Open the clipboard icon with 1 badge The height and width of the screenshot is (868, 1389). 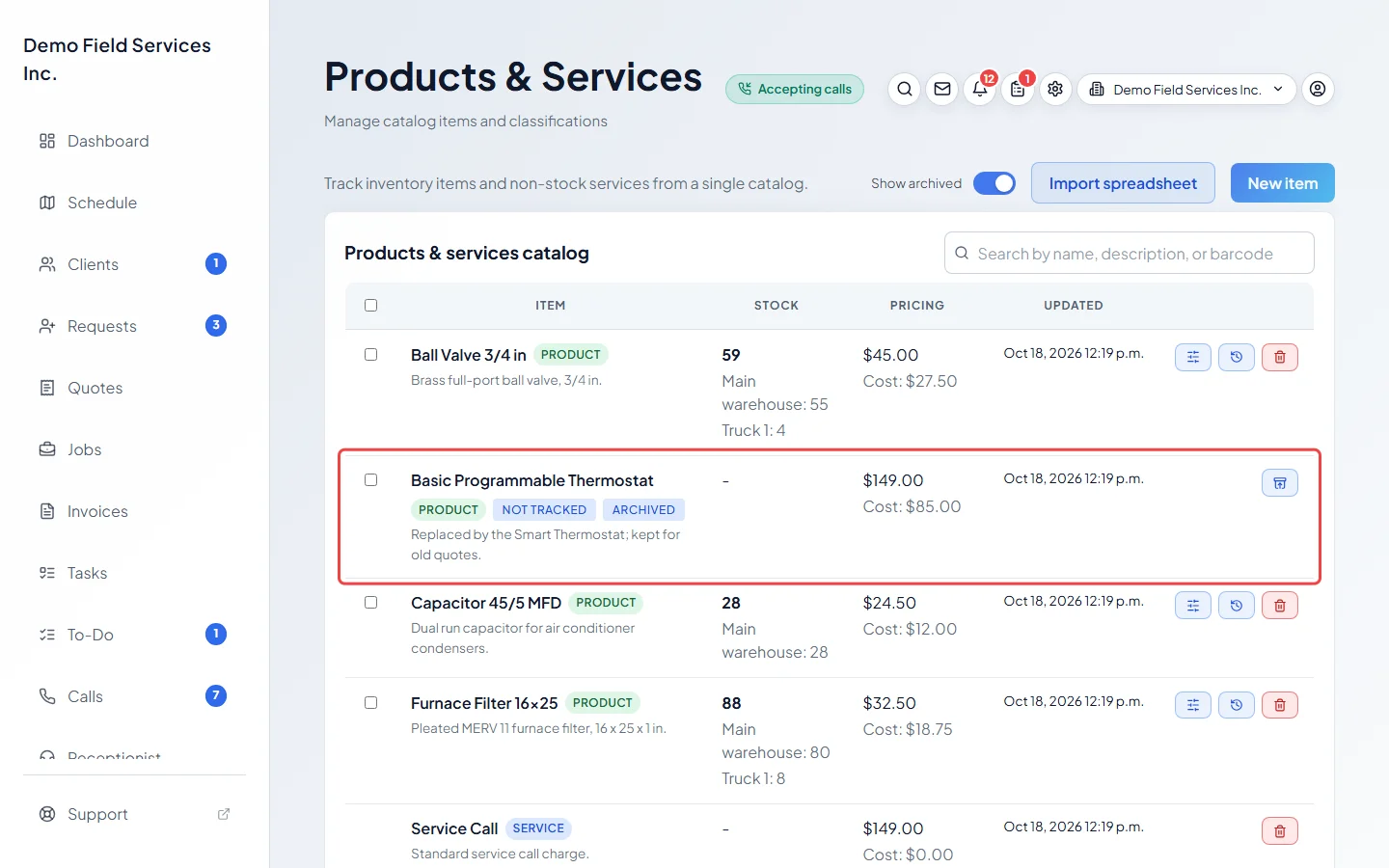pyautogui.click(x=1018, y=89)
